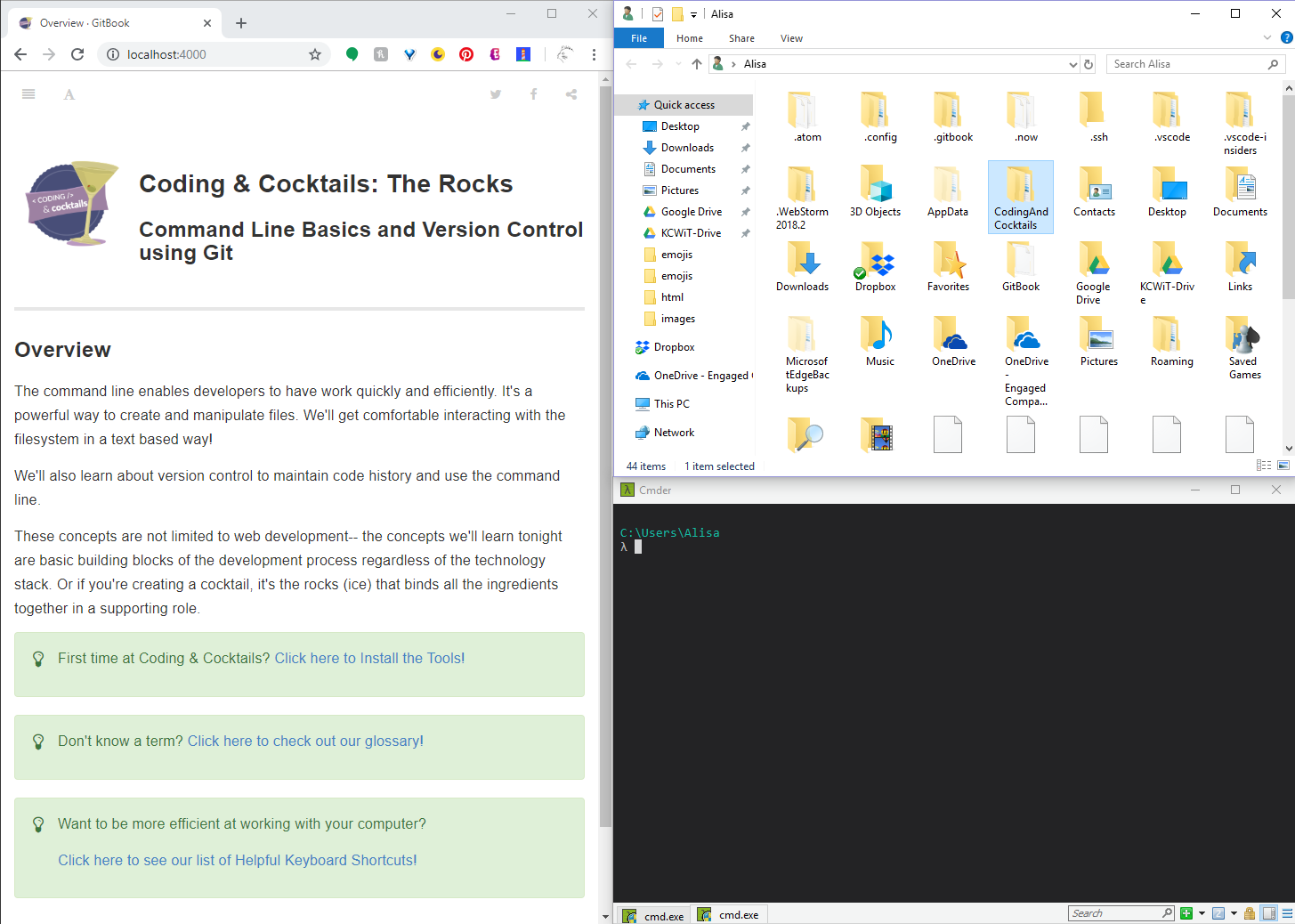Select the .gitbook folder in Explorer
Viewport: 1295px width, 924px height.
coord(954,117)
